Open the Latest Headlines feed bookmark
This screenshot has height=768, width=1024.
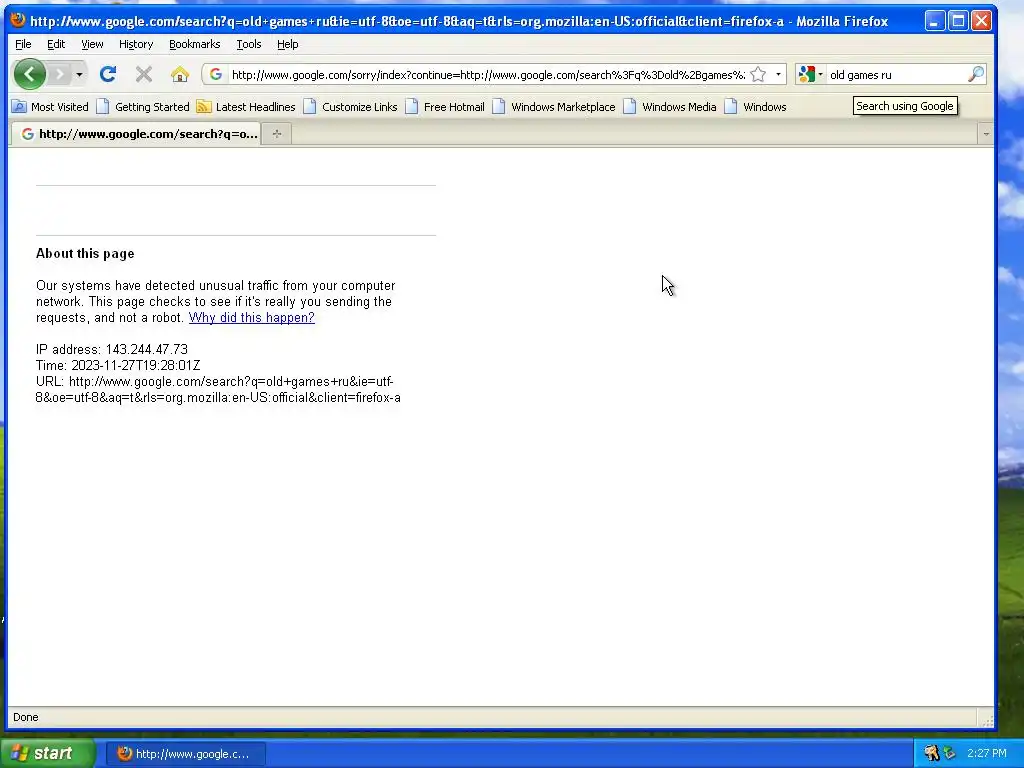pyautogui.click(x=246, y=106)
